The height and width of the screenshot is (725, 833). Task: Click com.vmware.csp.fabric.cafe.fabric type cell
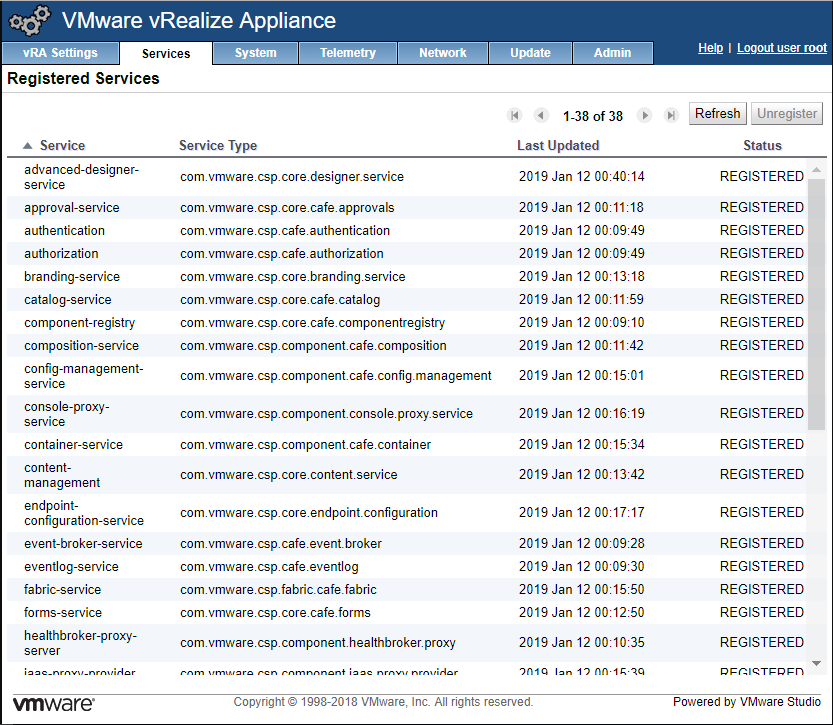coord(278,590)
